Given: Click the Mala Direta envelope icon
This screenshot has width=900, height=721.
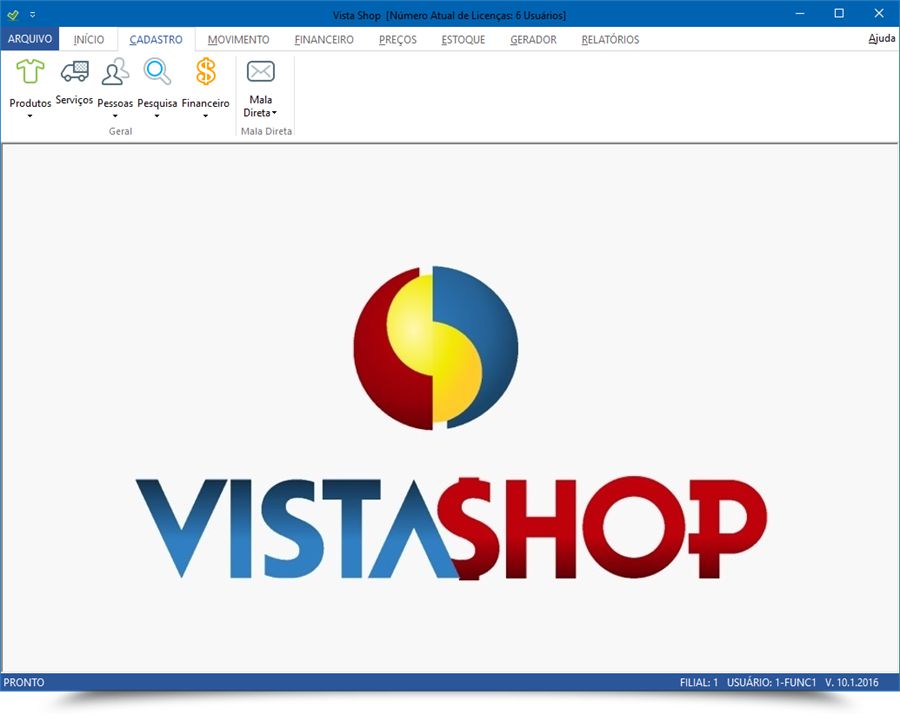Looking at the screenshot, I should point(260,72).
